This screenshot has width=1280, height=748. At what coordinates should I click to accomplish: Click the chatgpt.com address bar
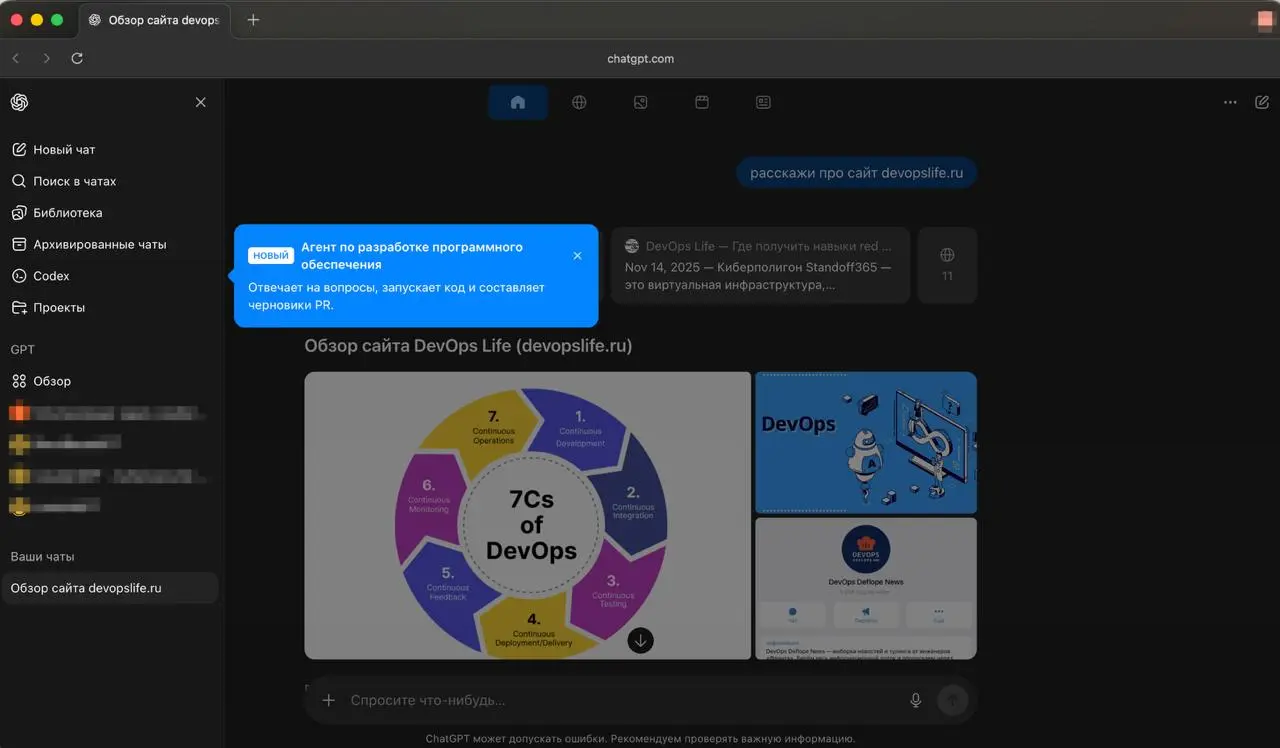(640, 58)
